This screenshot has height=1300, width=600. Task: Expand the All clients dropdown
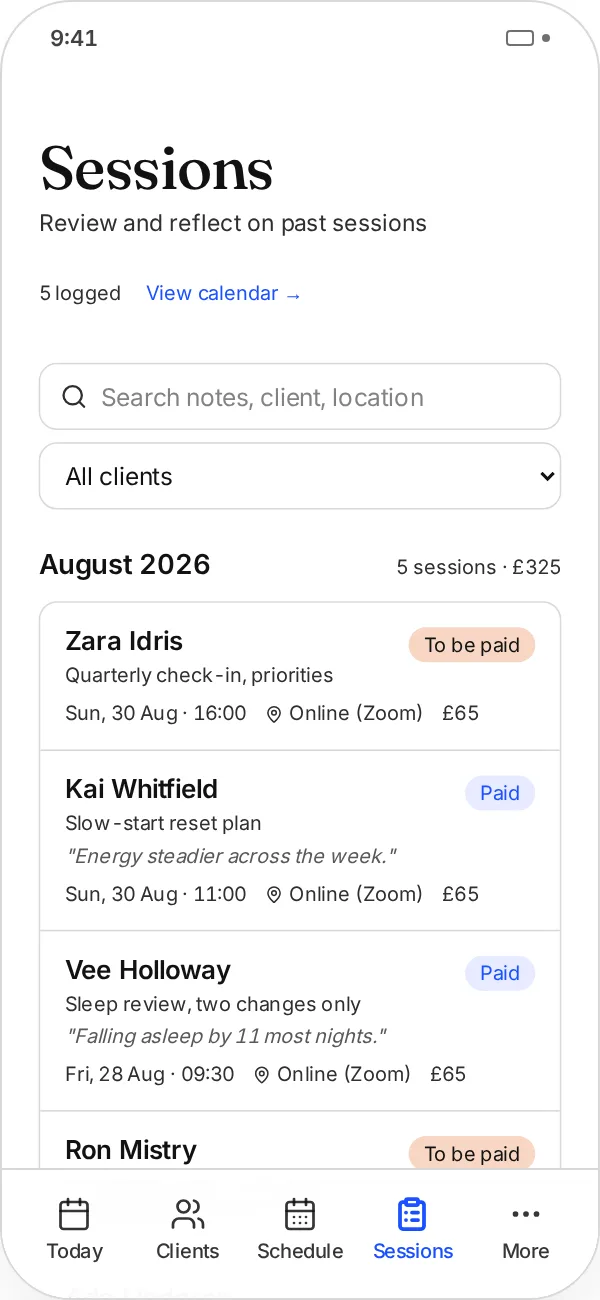(300, 476)
